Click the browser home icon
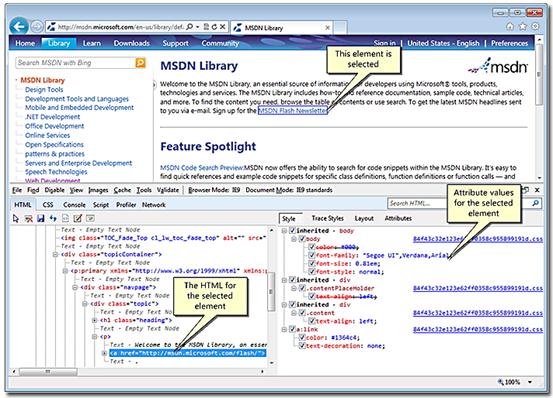 click(510, 26)
